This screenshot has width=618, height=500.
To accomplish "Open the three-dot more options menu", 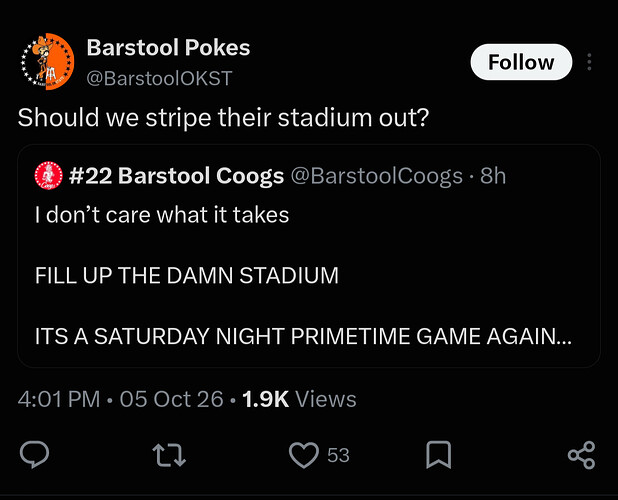I will (x=589, y=62).
